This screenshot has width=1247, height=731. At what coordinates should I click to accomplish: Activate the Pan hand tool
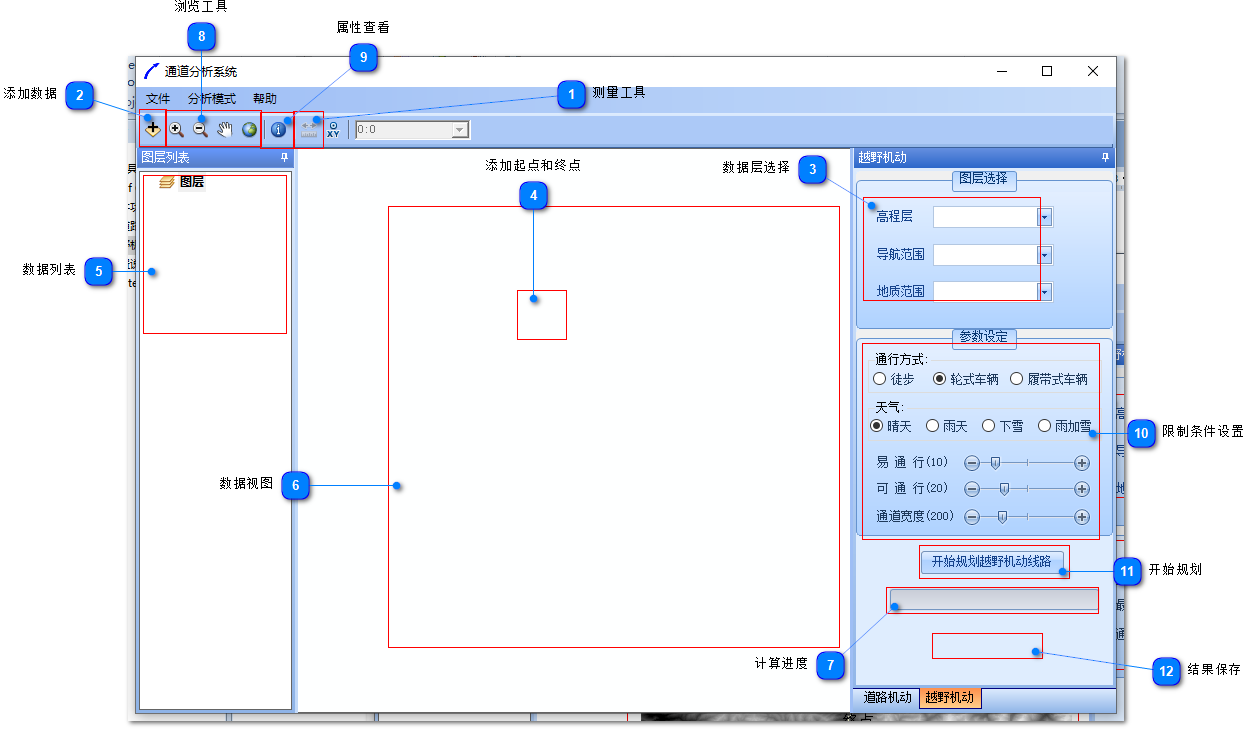[225, 129]
